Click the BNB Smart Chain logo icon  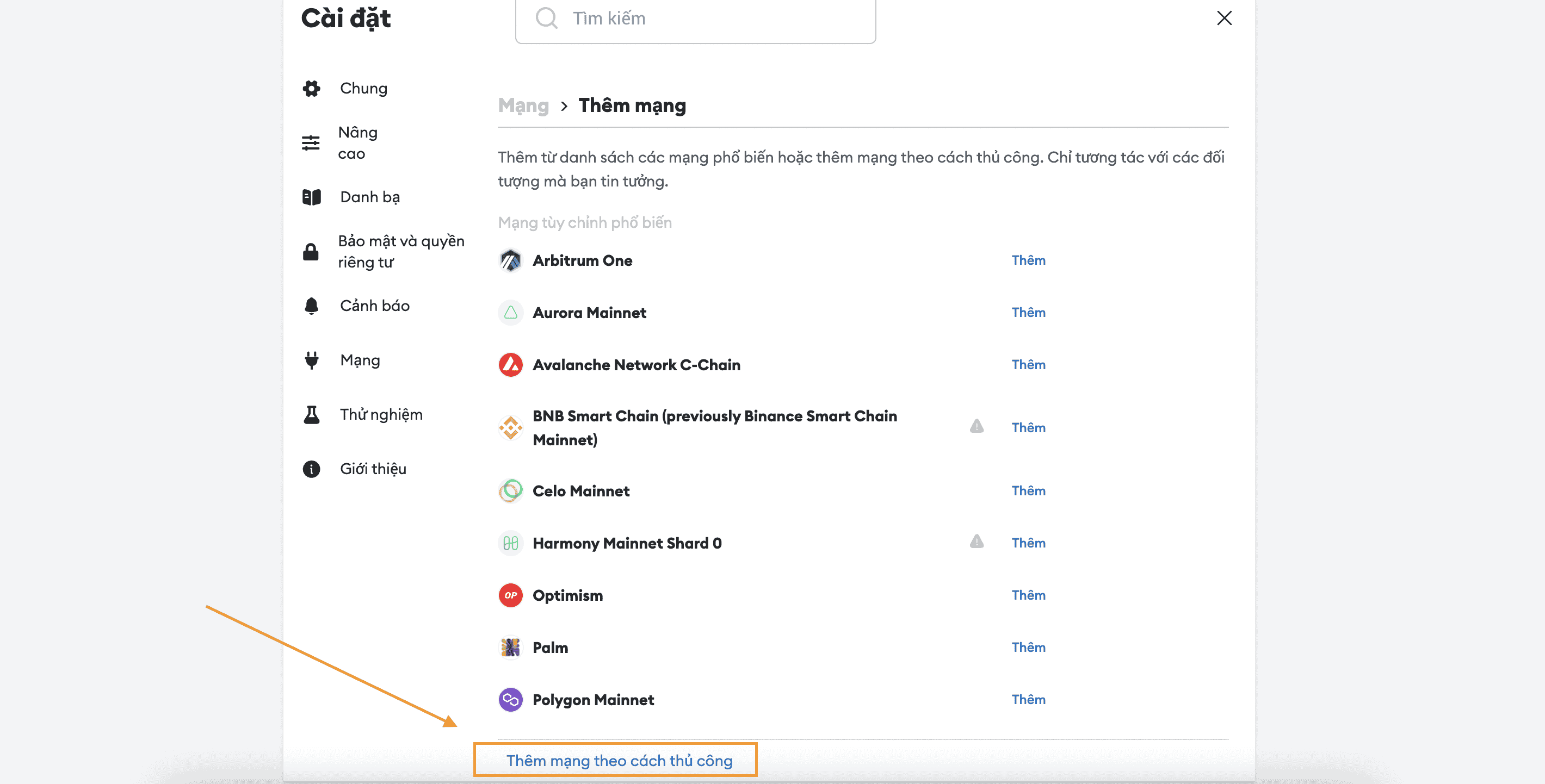(510, 428)
